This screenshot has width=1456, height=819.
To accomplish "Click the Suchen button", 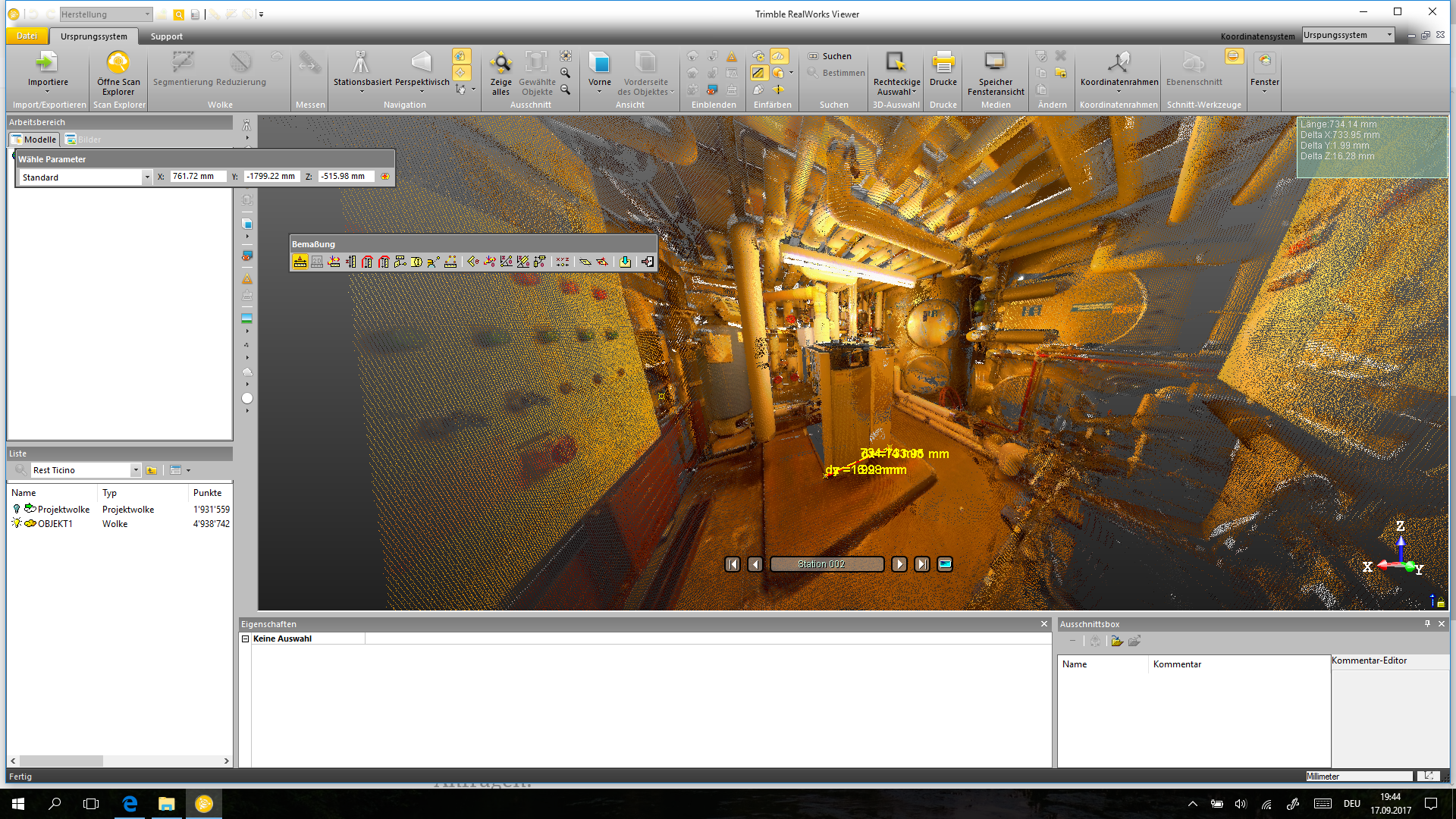I will pos(830,56).
